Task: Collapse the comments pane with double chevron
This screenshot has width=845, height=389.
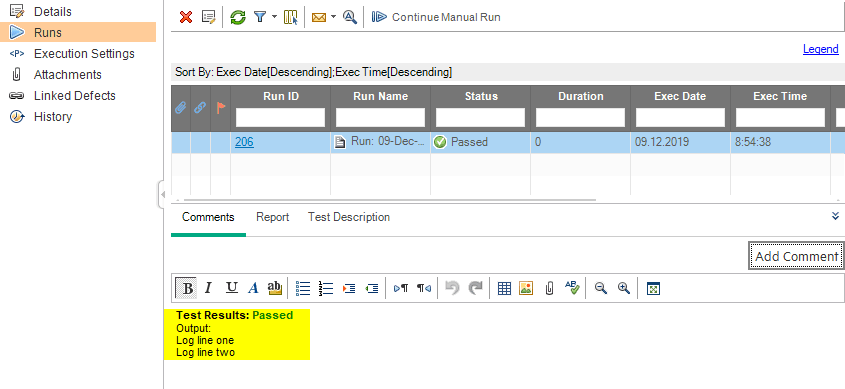Action: coord(835,216)
